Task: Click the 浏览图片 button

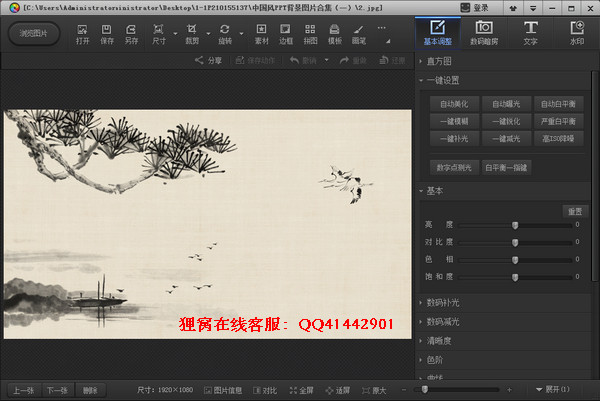Action: click(34, 34)
